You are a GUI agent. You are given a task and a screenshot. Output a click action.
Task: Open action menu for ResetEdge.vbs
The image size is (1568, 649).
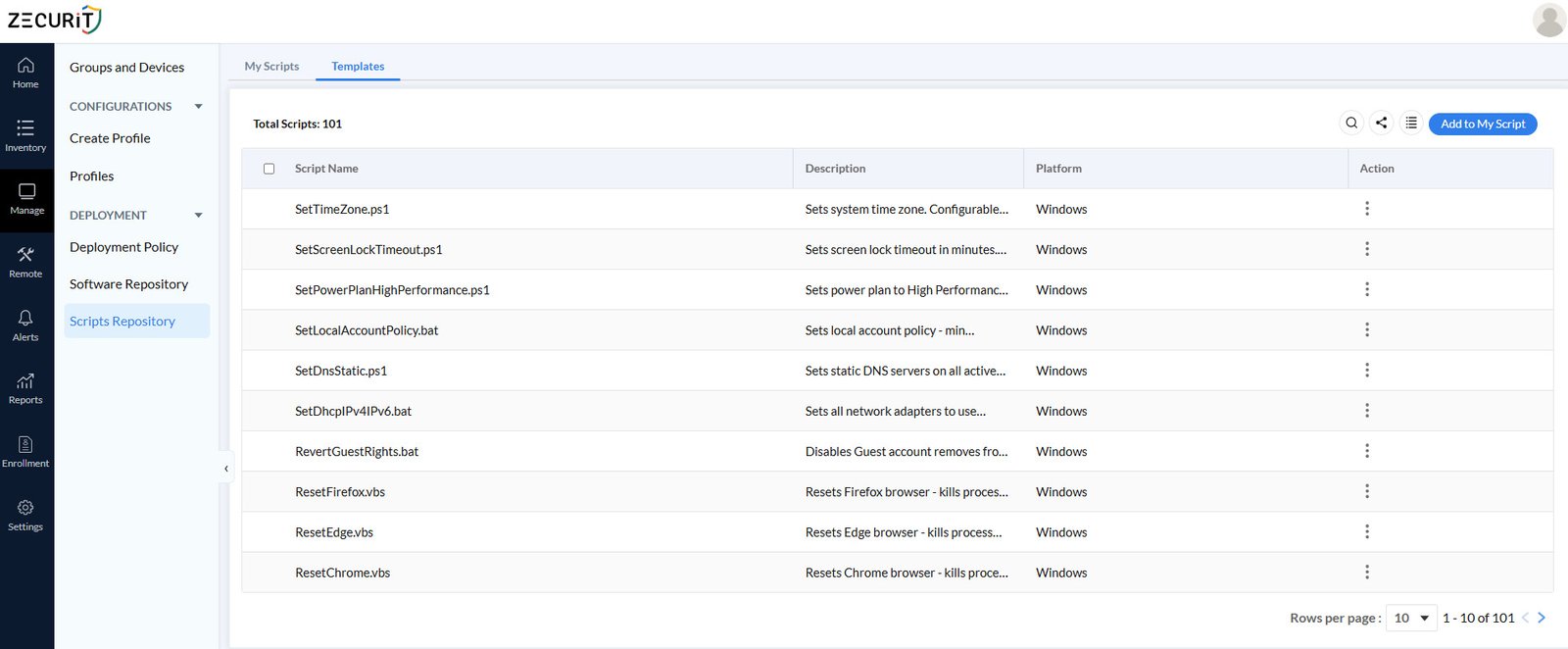coord(1367,531)
